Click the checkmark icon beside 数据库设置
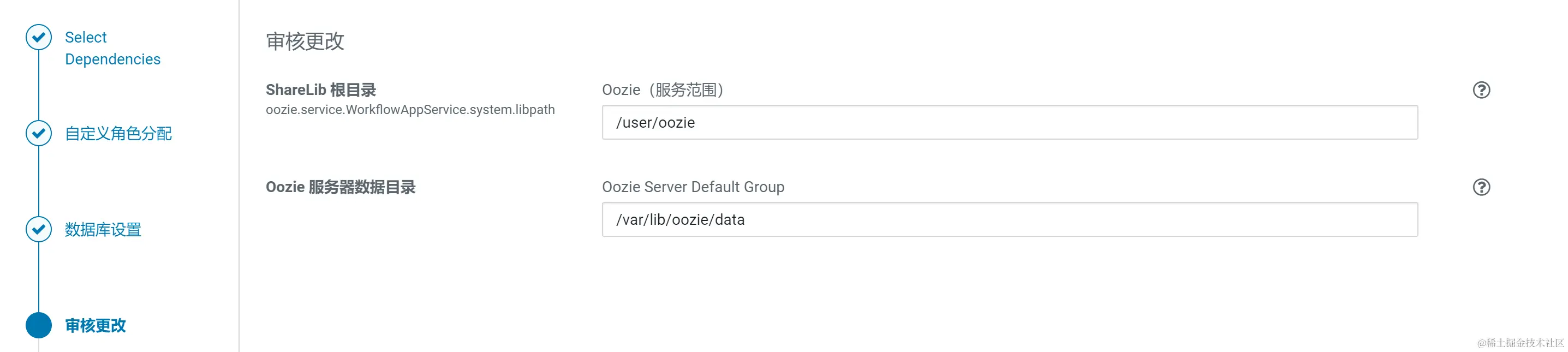The height and width of the screenshot is (352, 1568). [38, 230]
